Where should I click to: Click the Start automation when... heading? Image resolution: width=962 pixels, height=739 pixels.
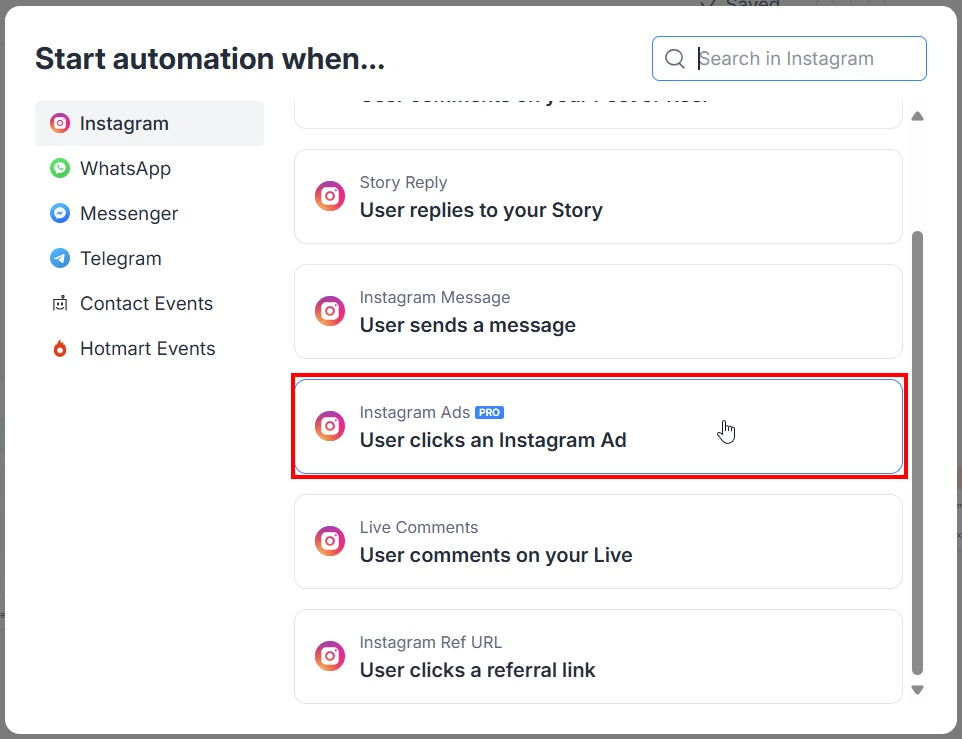click(x=210, y=59)
